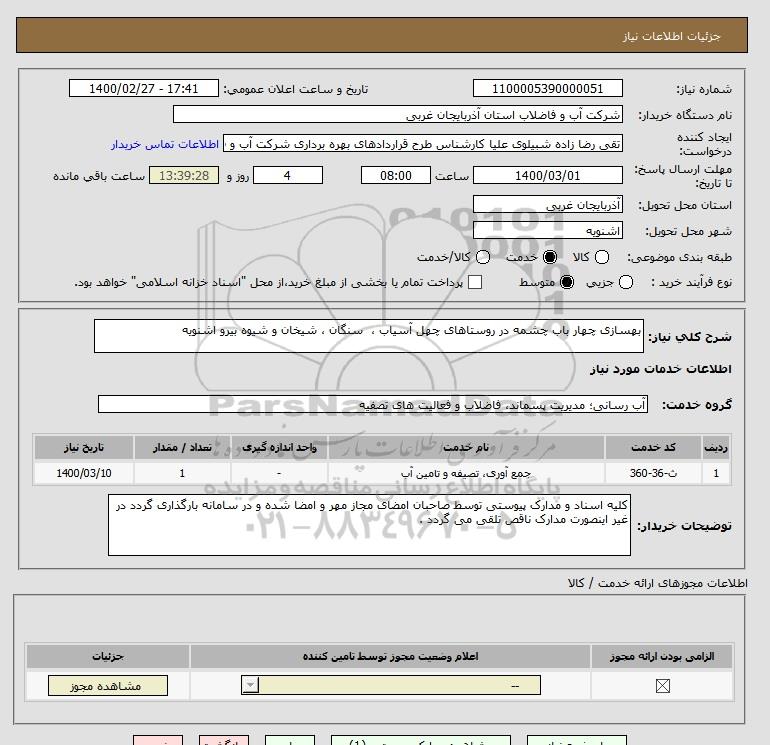This screenshot has width=770, height=745.
Task: Click the تاریخ نیاز column header
Action: tap(84, 447)
